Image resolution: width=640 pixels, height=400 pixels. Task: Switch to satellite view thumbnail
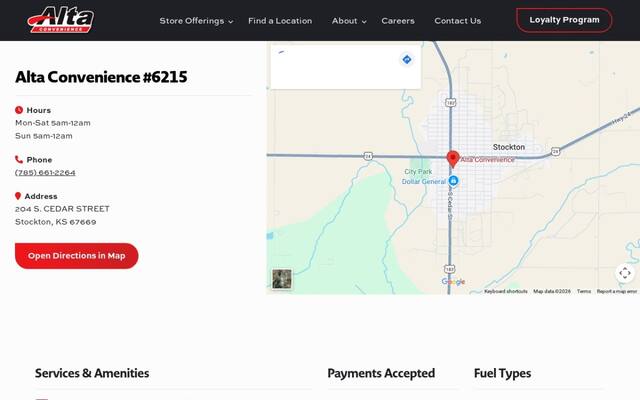pos(282,279)
